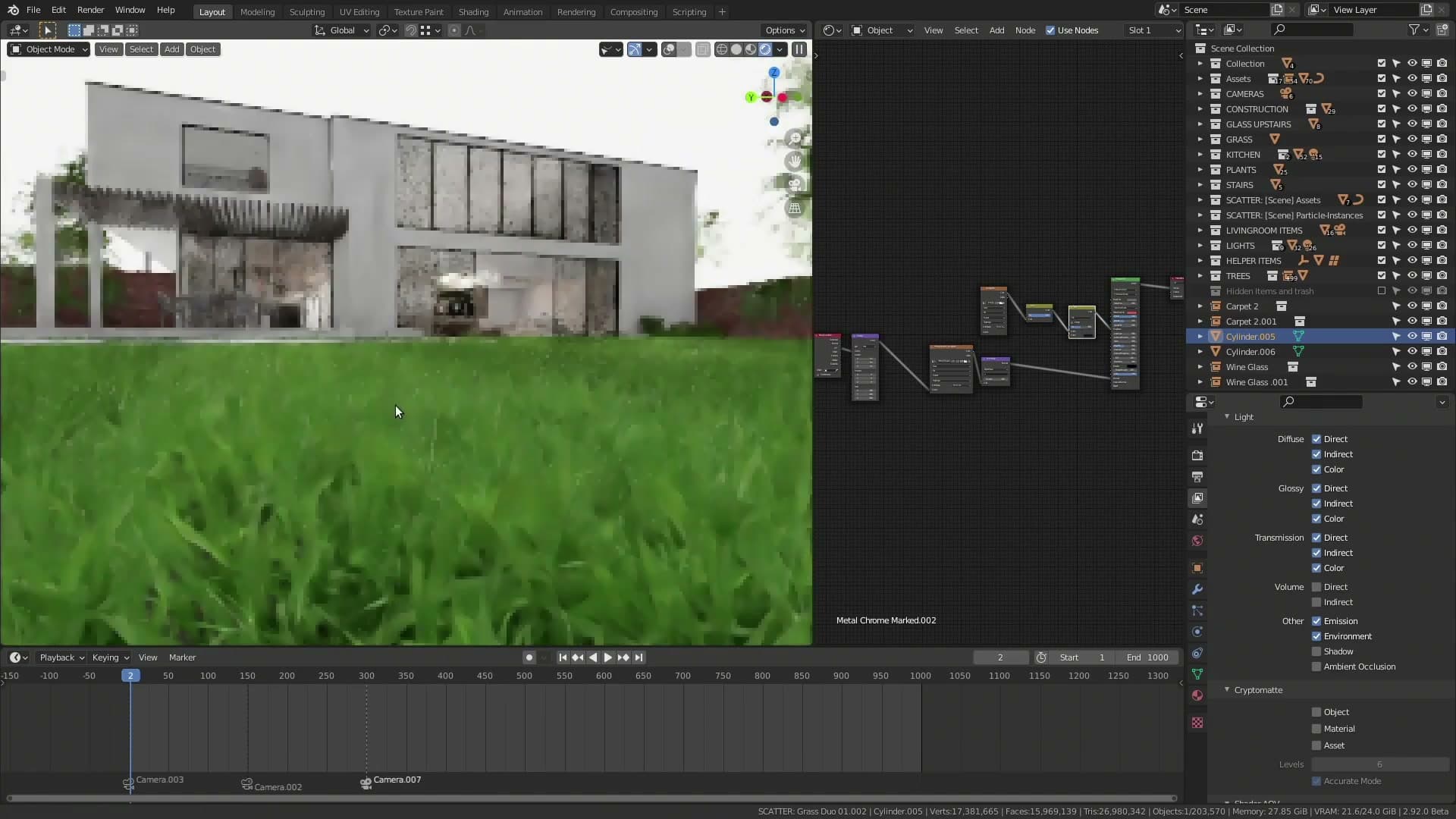Open the Scene properties tab
The height and width of the screenshot is (819, 1456).
coord(1197,519)
